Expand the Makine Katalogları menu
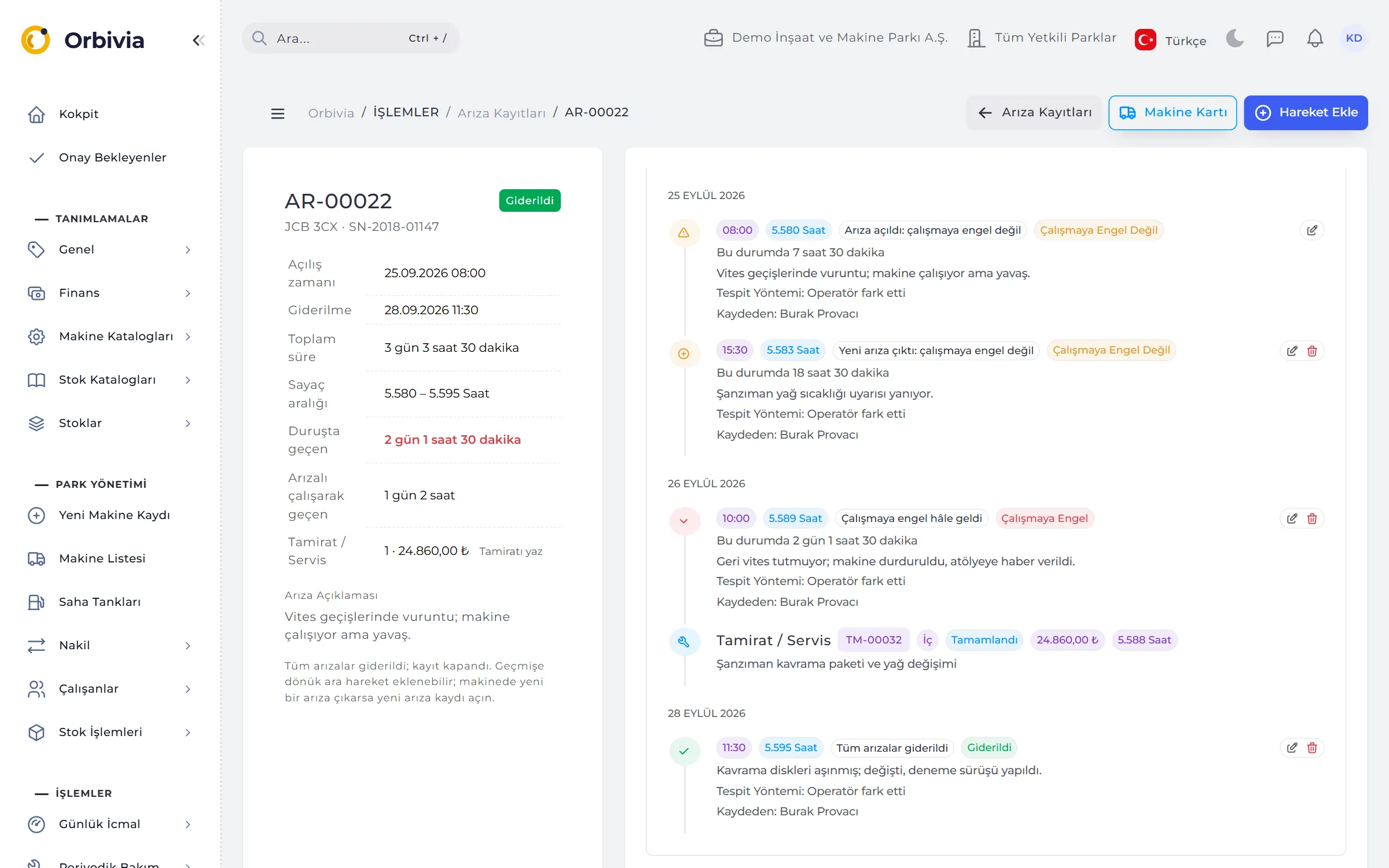The height and width of the screenshot is (868, 1389). coord(110,336)
